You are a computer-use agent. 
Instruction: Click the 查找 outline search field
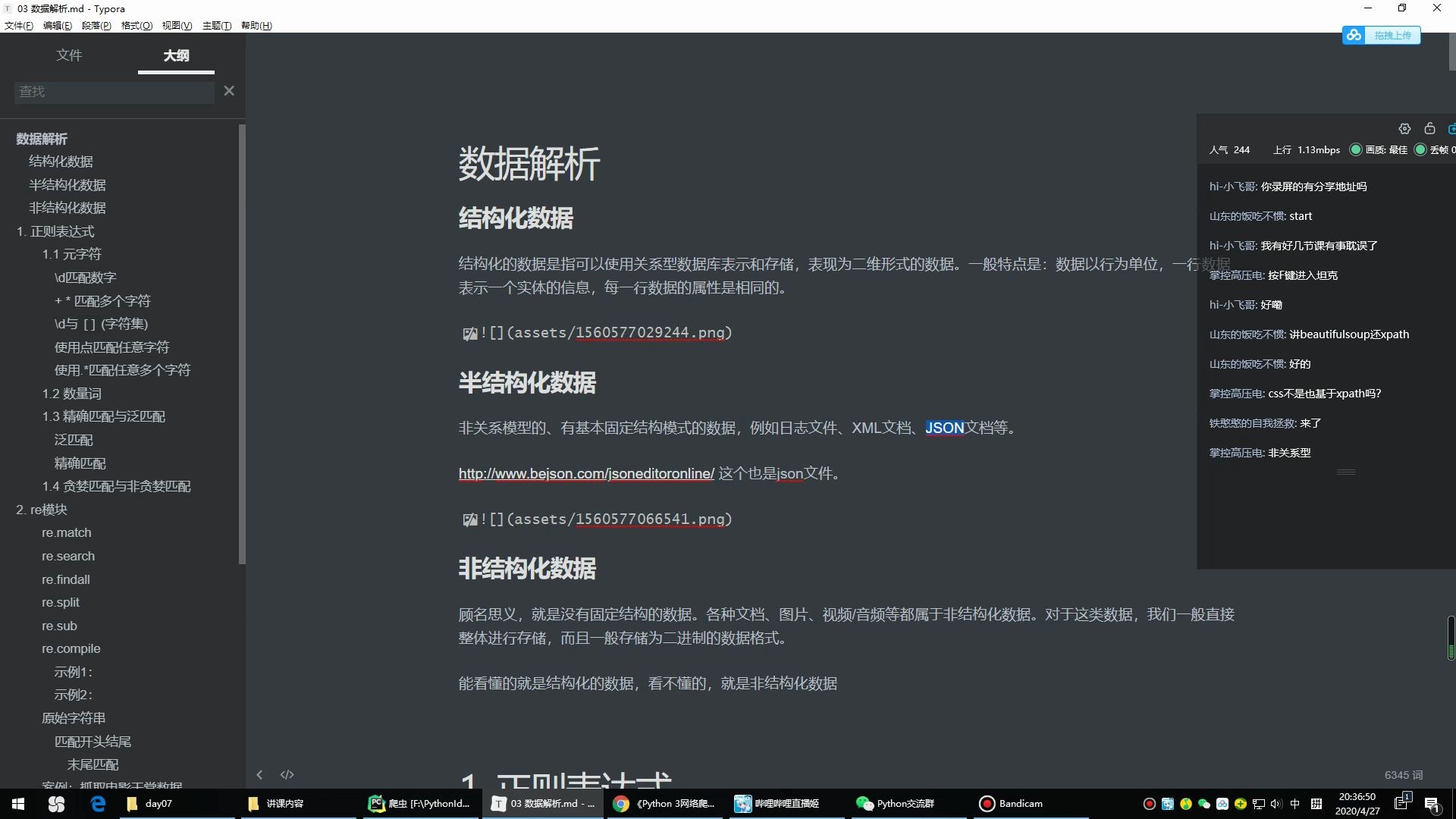click(x=114, y=92)
